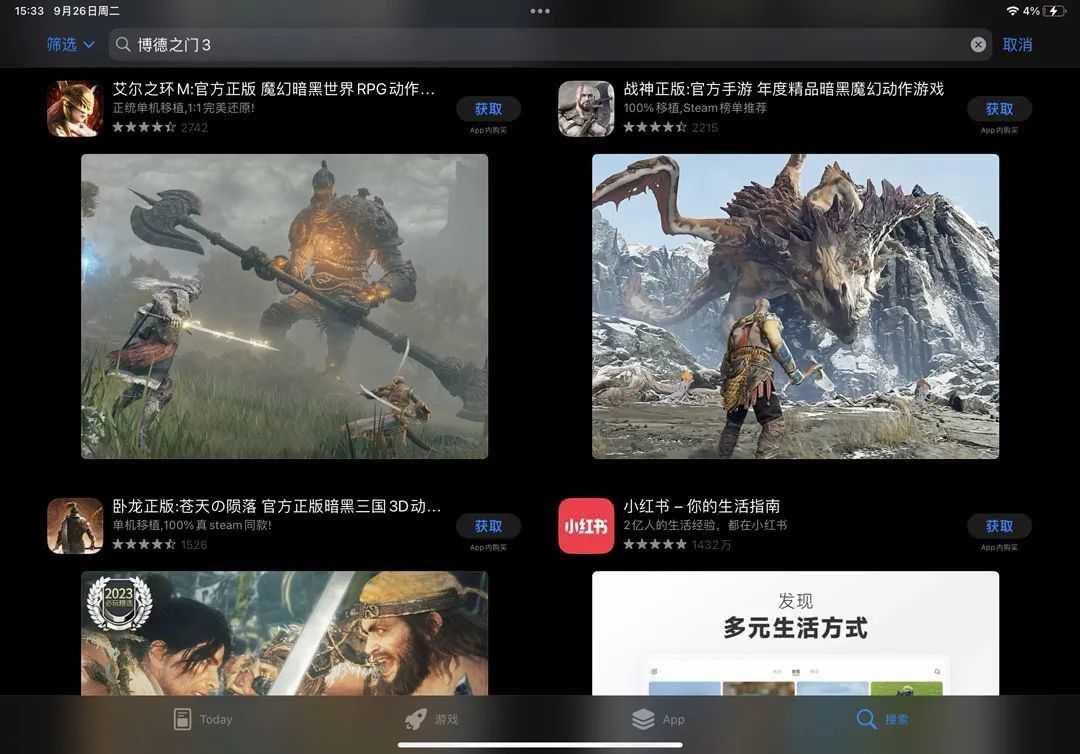Screen dimensions: 1080x754
Task: Switch to the 搜索 tab
Action: 882,719
